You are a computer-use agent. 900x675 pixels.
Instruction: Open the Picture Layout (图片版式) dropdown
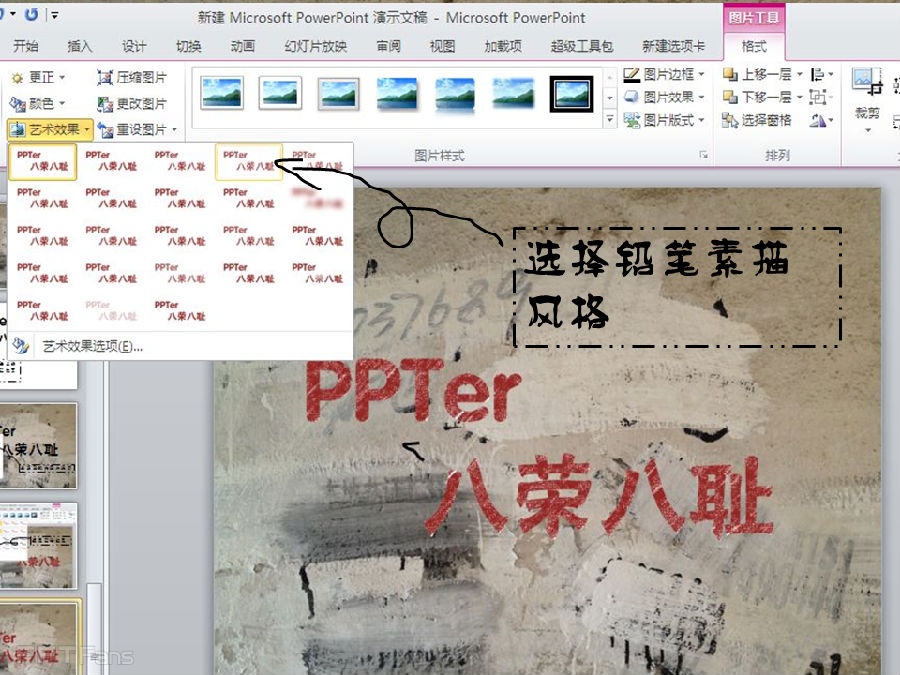pos(665,120)
